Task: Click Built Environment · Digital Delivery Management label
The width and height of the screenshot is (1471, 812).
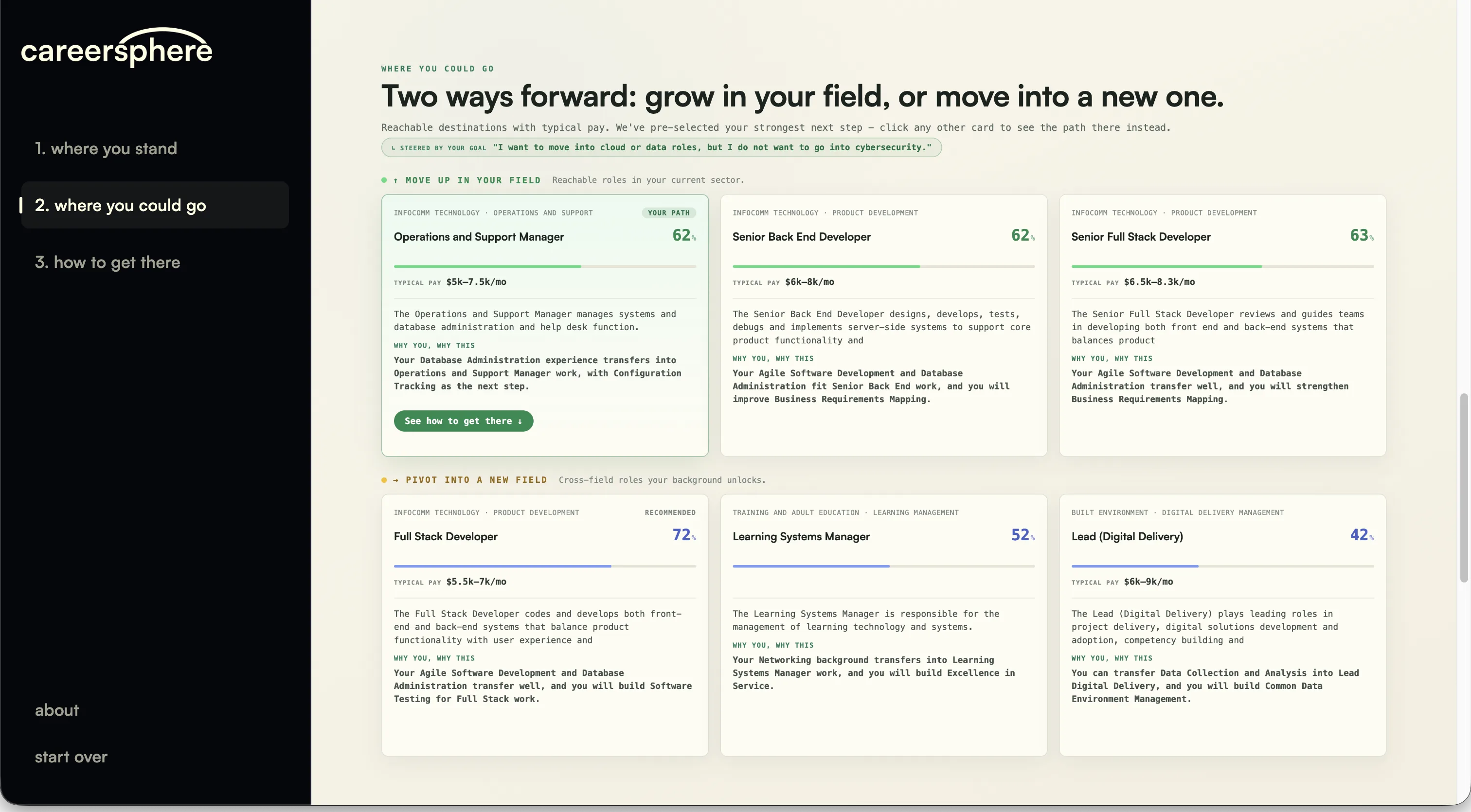Action: (1178, 512)
